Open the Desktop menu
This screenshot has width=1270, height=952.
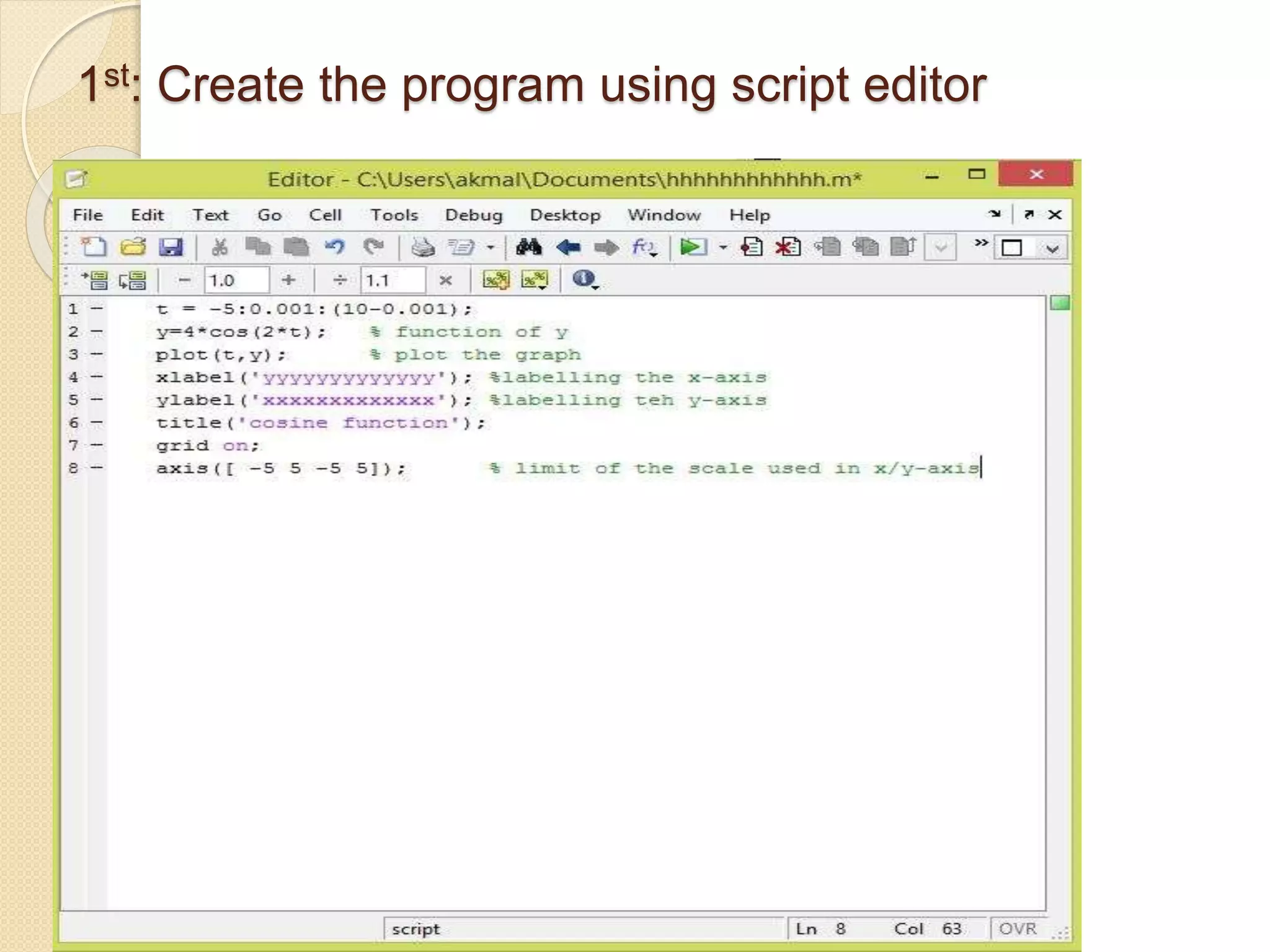pos(565,215)
